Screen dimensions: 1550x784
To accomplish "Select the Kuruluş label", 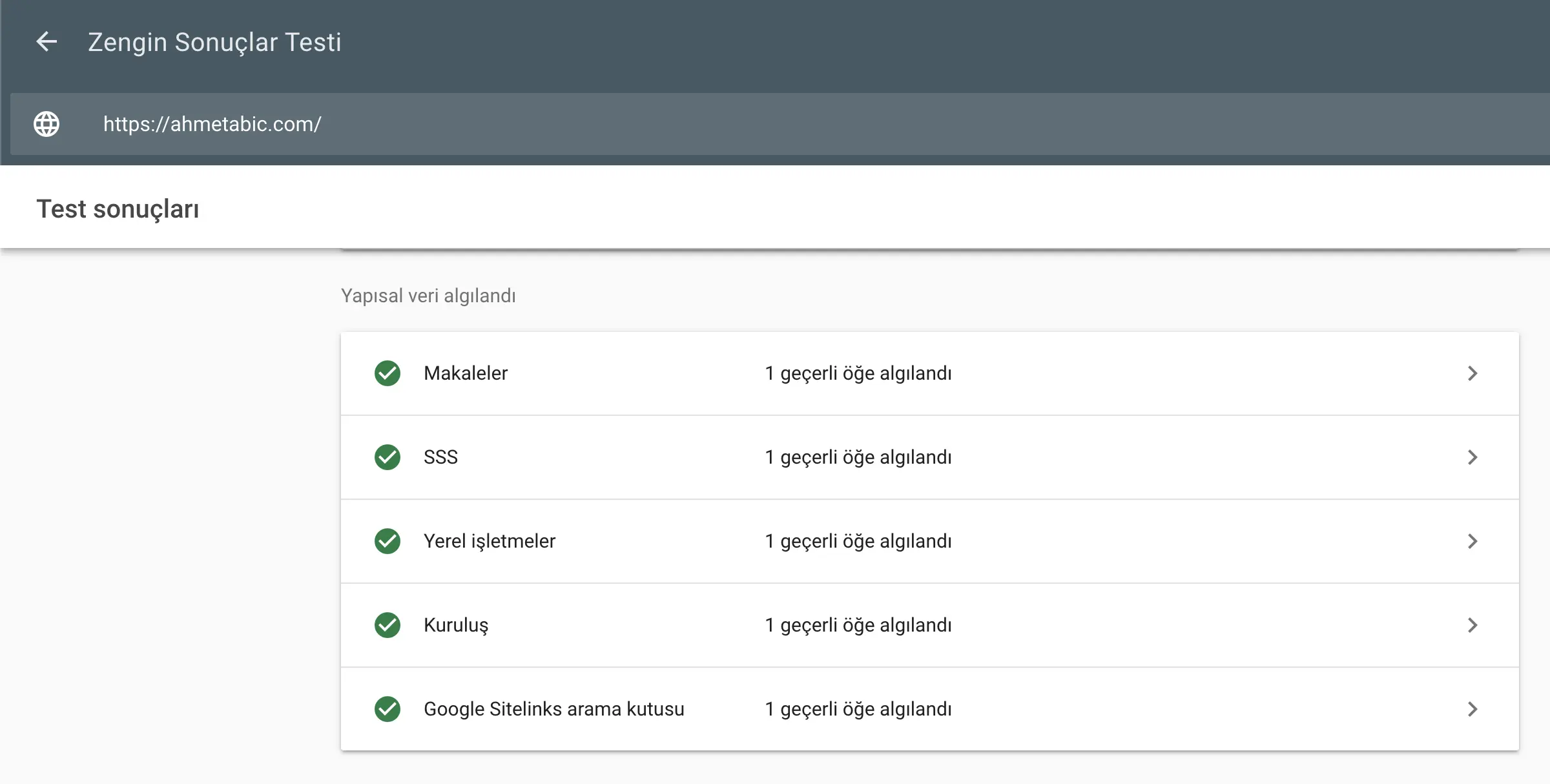I will [456, 625].
